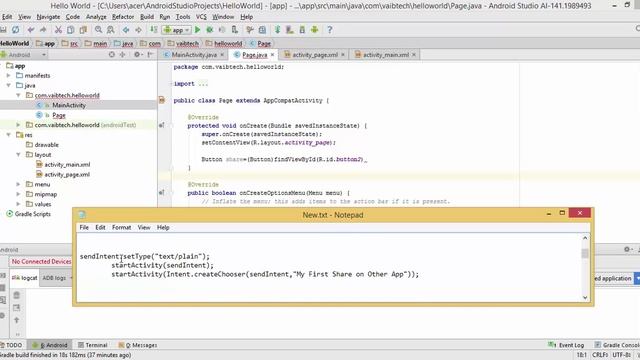Select MainActivity in project tree
Viewport: 640px width, 360px height.
69,105
